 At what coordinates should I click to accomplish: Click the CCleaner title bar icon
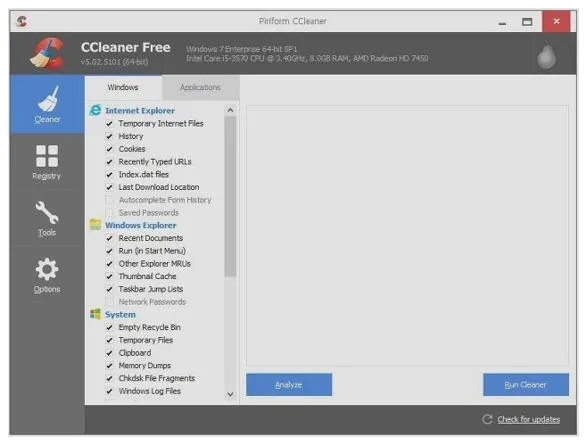(22, 21)
